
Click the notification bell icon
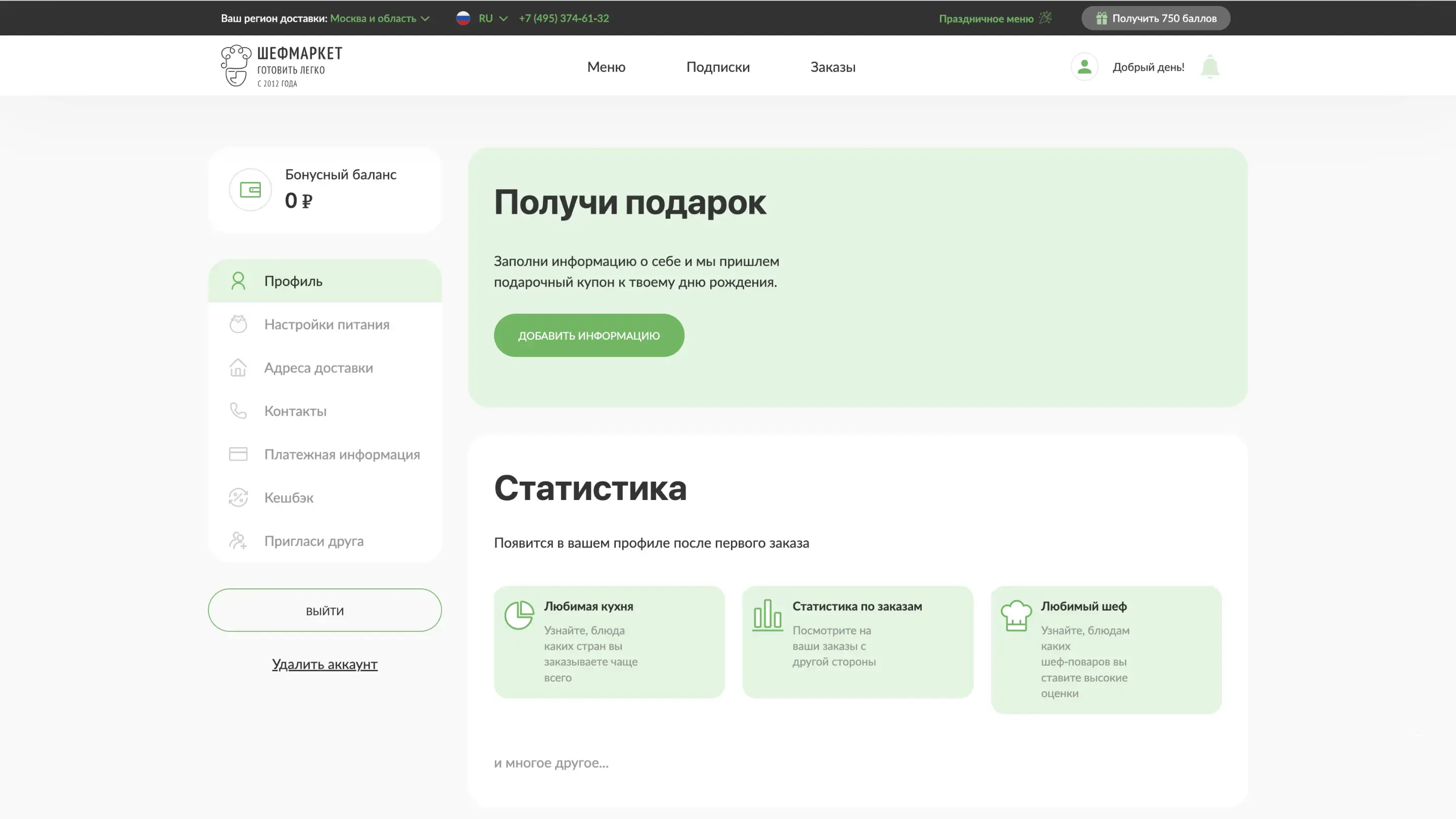(1210, 67)
